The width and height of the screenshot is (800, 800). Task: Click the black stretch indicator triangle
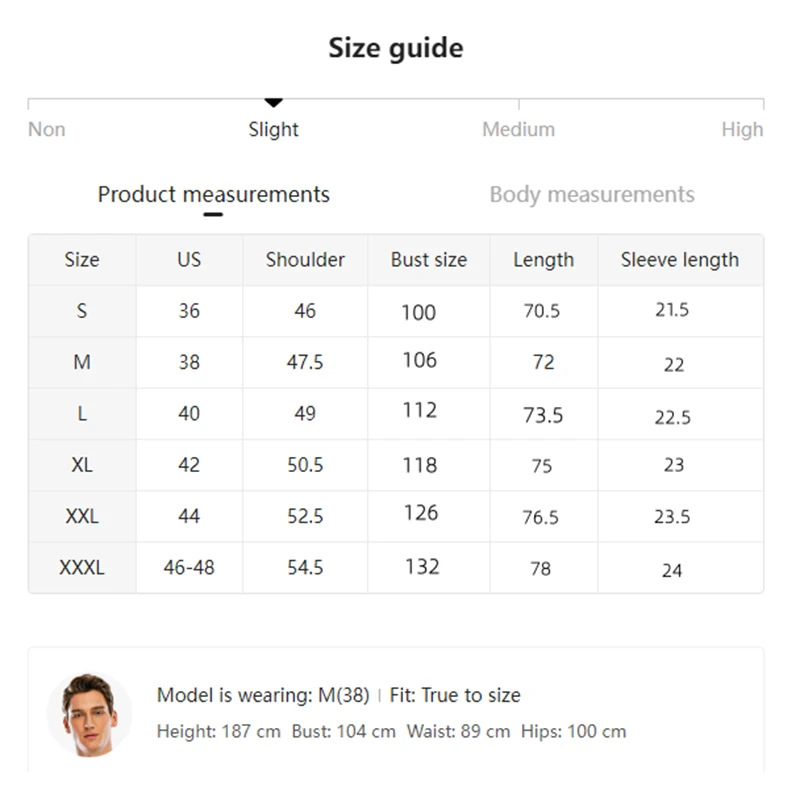(x=273, y=103)
